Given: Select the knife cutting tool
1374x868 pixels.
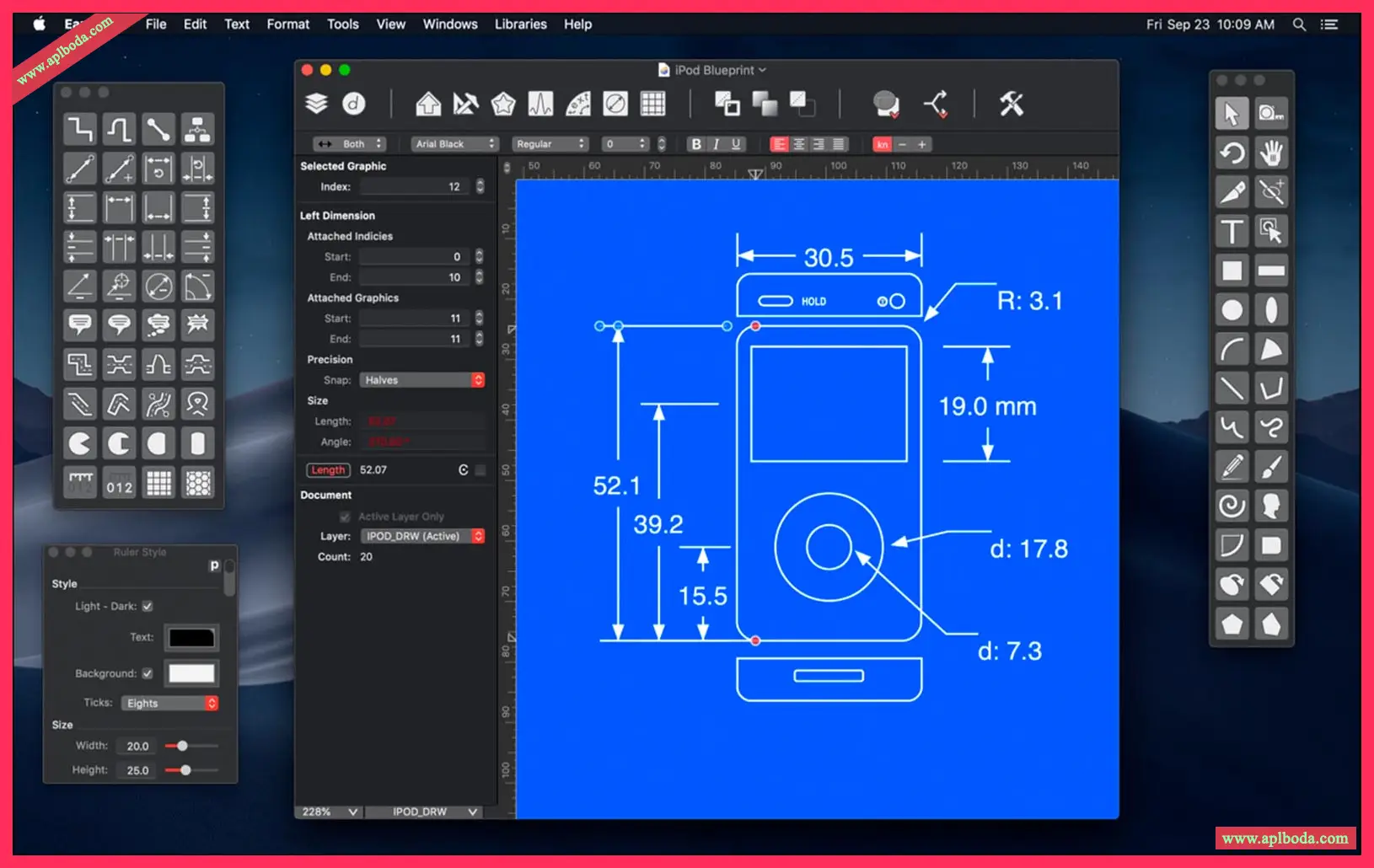Looking at the screenshot, I should point(1232,191).
